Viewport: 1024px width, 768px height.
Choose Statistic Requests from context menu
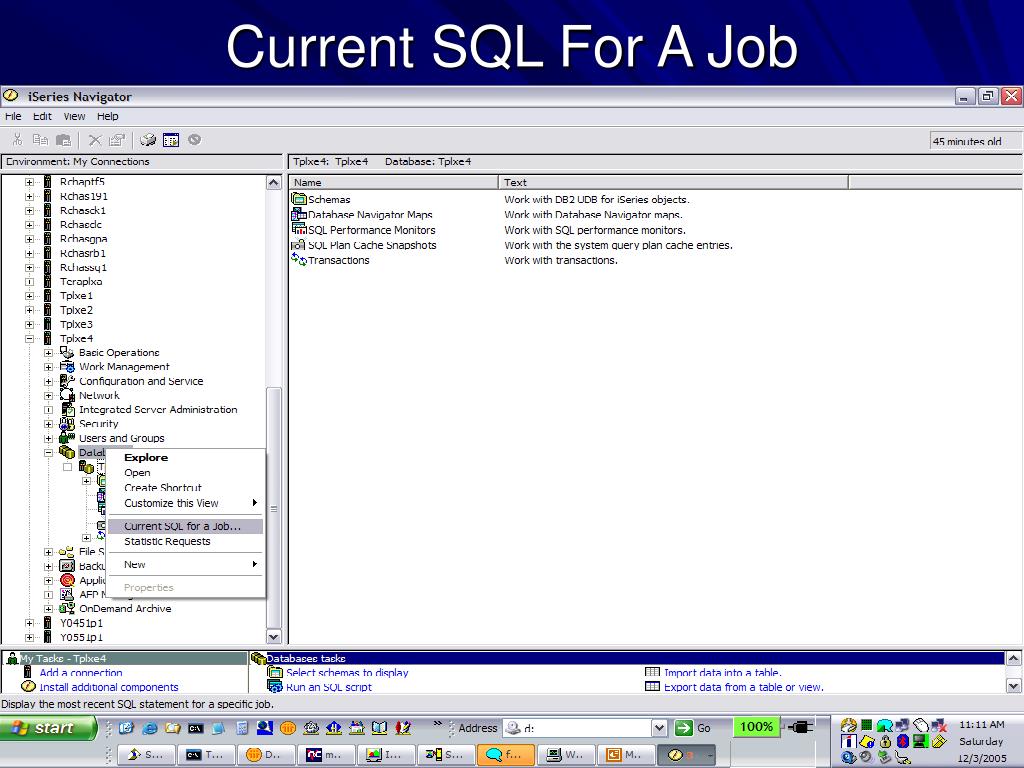[x=185, y=541]
